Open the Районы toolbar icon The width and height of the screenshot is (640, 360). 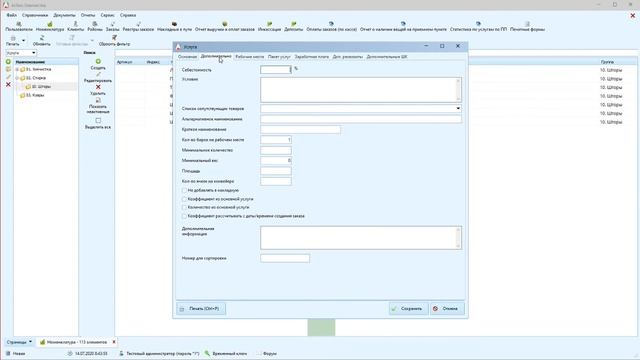(x=95, y=24)
